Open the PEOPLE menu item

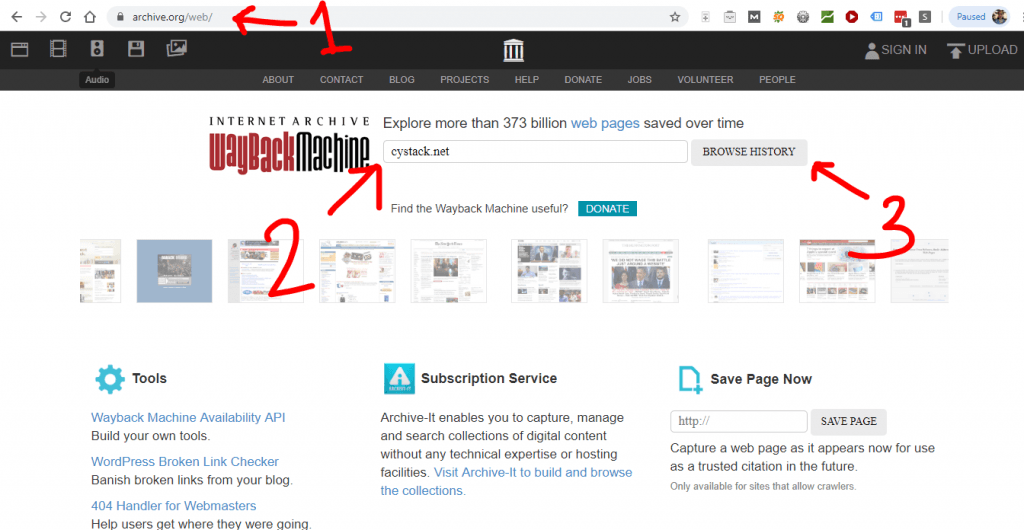777,80
